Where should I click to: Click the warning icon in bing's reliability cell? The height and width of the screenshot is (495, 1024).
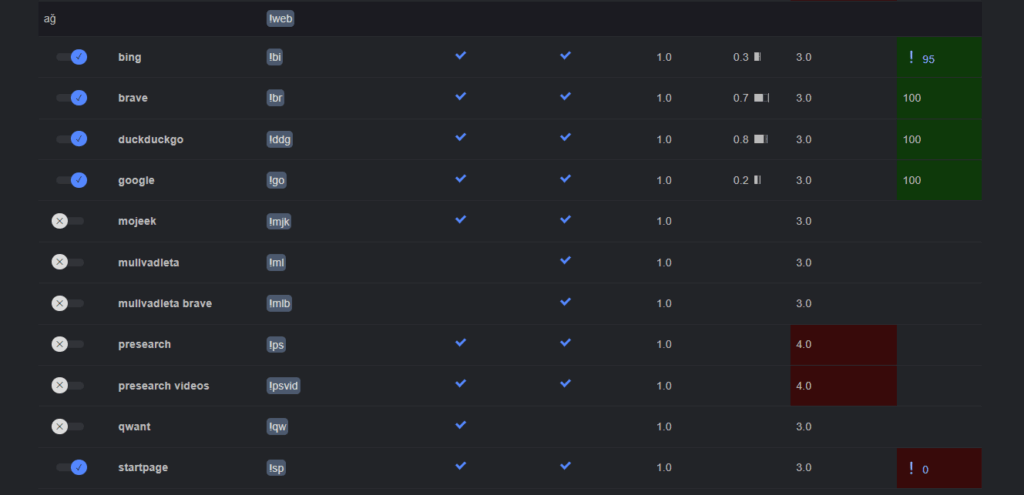tap(911, 58)
